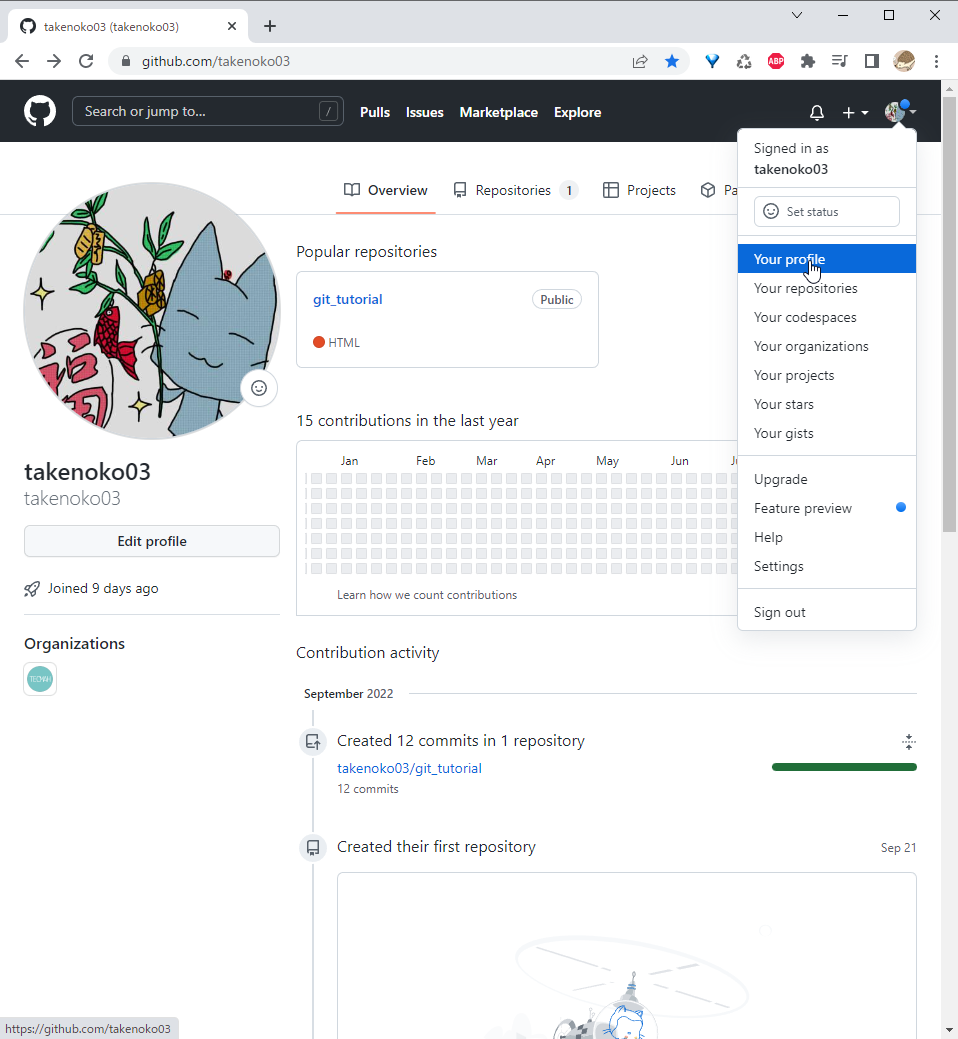Open Help in the menu
Viewport: 958px width, 1039px height.
[x=827, y=537]
